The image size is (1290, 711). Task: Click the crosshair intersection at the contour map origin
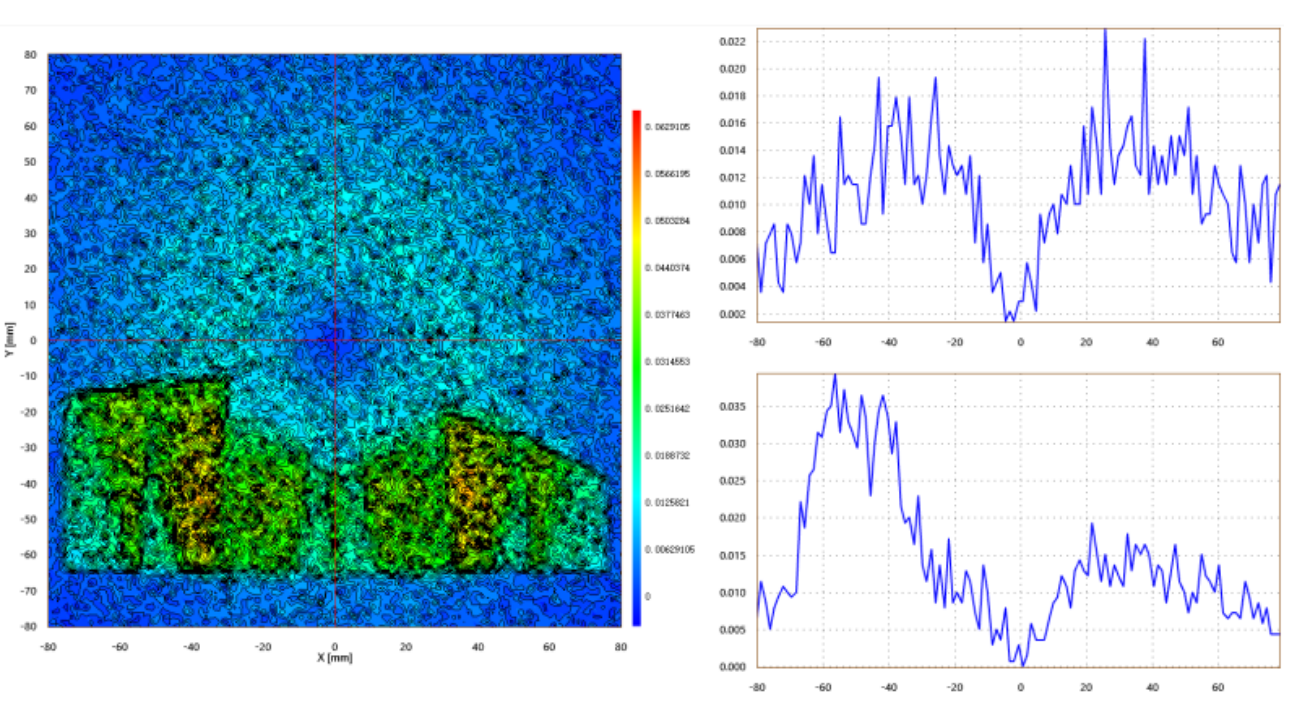(334, 341)
